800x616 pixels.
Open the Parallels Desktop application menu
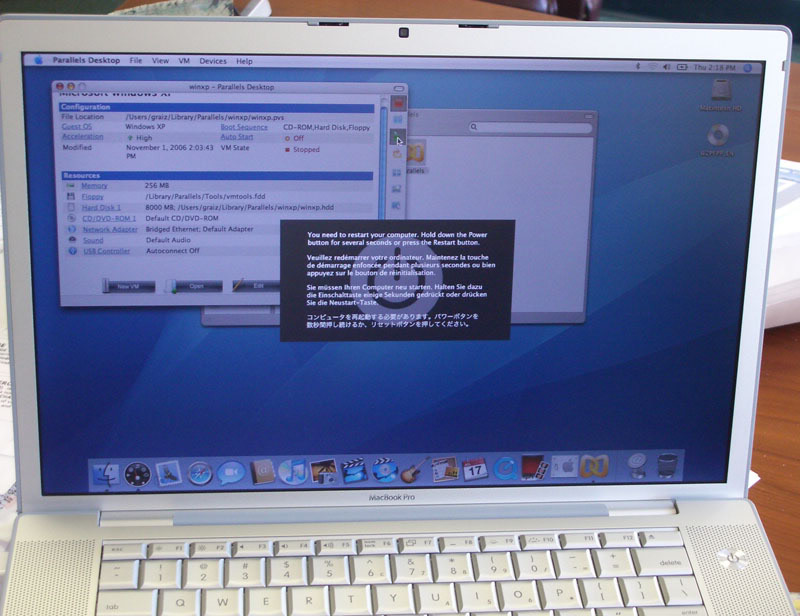click(86, 60)
